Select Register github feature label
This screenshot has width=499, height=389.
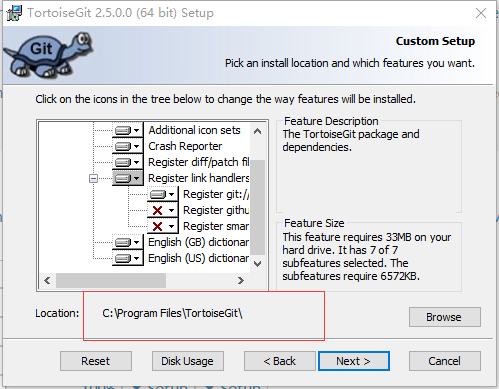[216, 210]
